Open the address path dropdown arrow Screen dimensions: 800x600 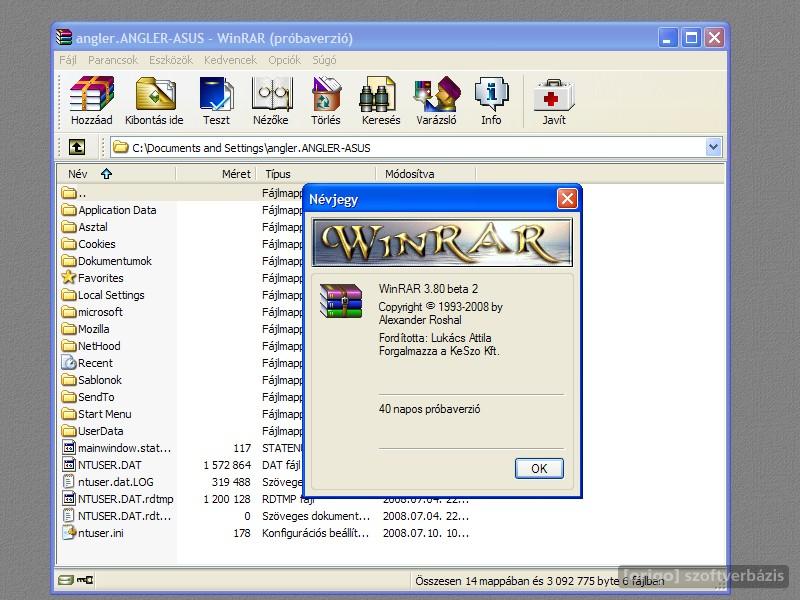point(713,147)
